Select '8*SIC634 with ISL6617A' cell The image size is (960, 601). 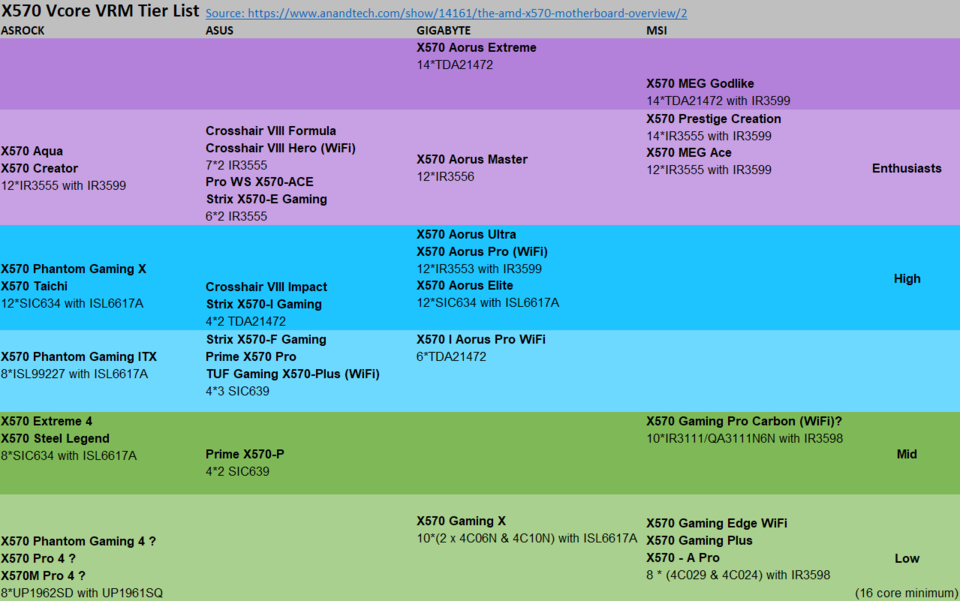(x=69, y=456)
